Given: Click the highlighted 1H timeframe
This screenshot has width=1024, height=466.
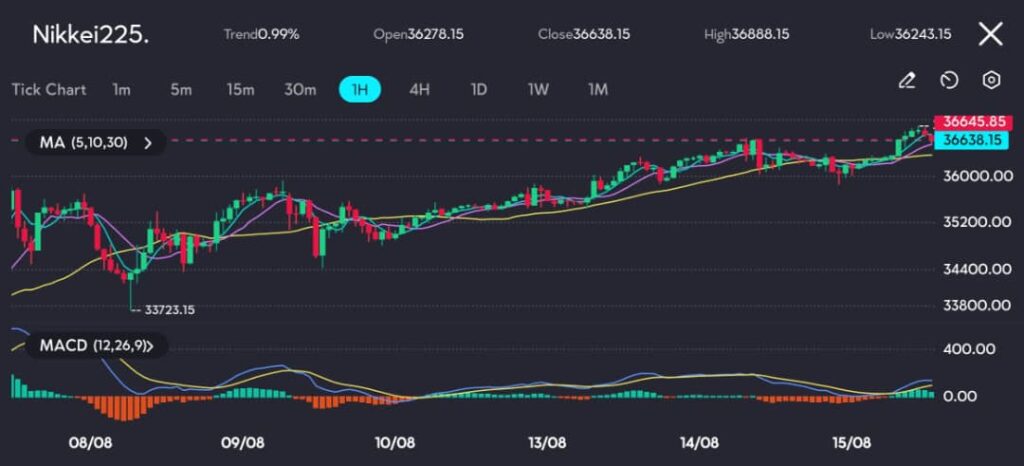Looking at the screenshot, I should (360, 89).
